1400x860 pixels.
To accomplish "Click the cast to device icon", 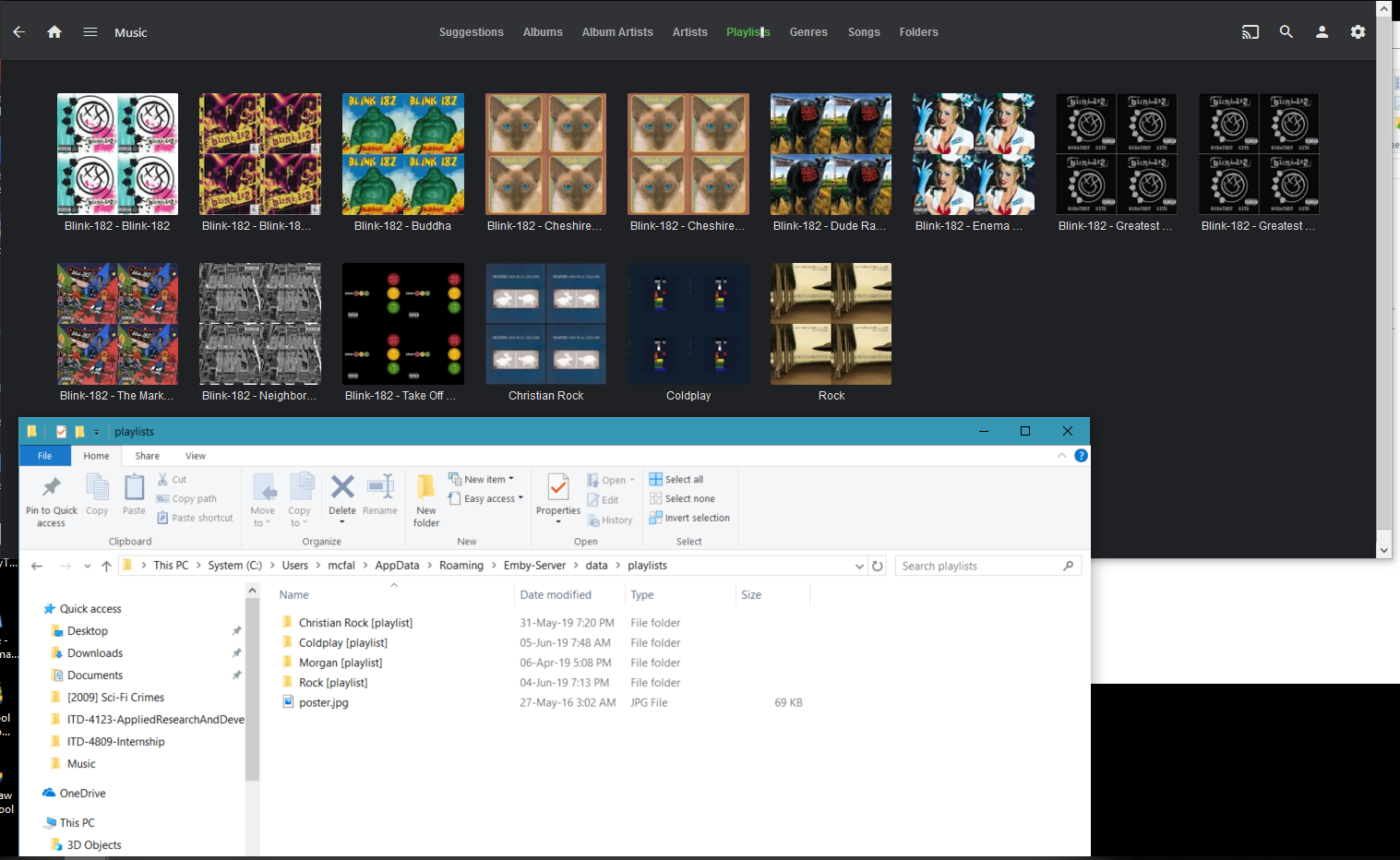I will pyautogui.click(x=1250, y=32).
